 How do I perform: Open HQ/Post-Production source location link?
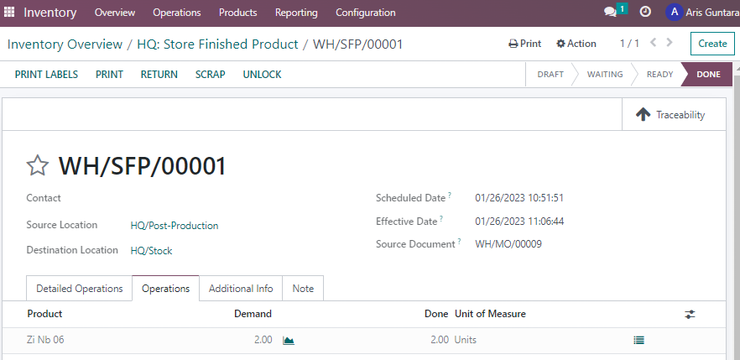[x=174, y=226]
